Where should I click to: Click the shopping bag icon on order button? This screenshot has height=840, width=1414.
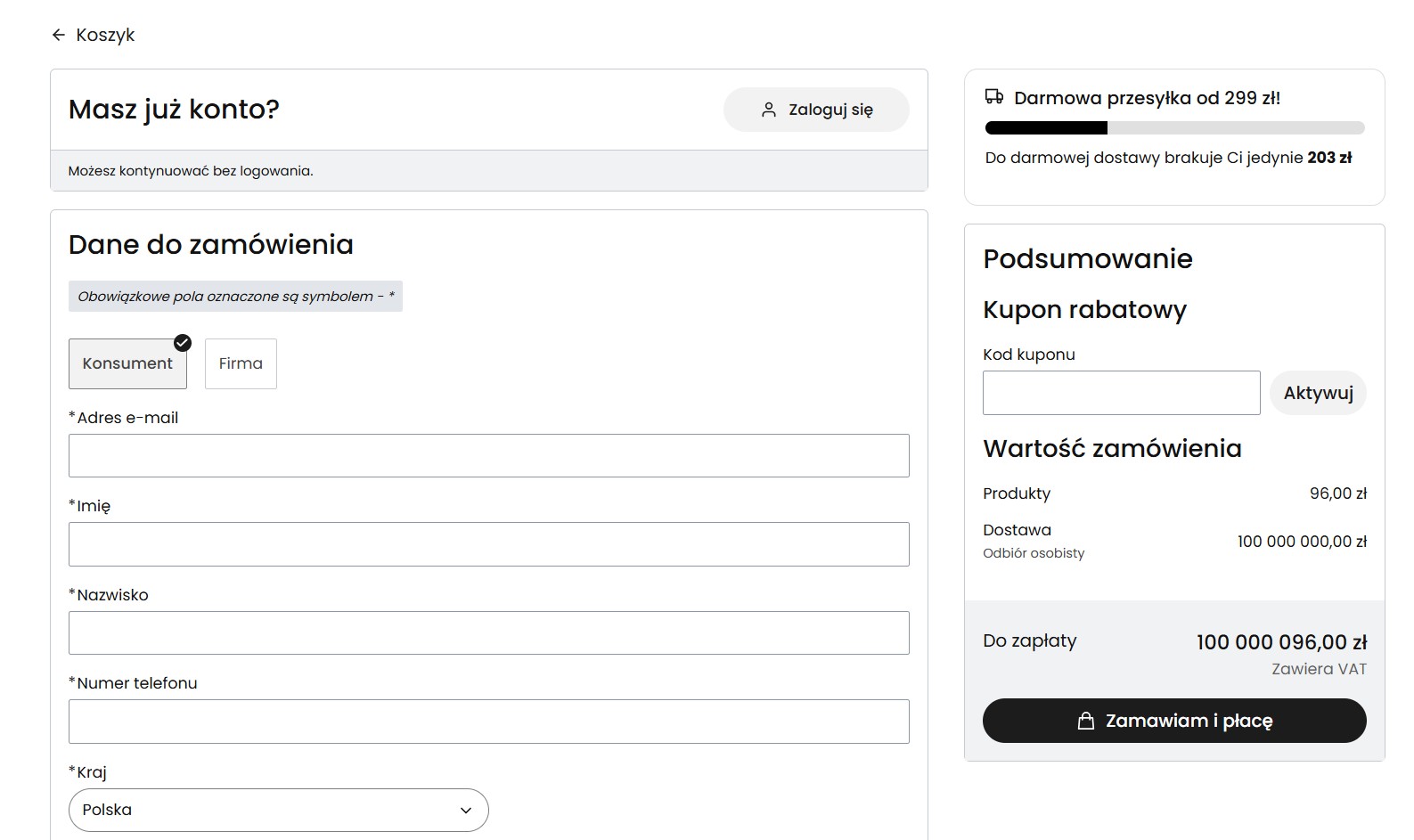click(x=1085, y=721)
